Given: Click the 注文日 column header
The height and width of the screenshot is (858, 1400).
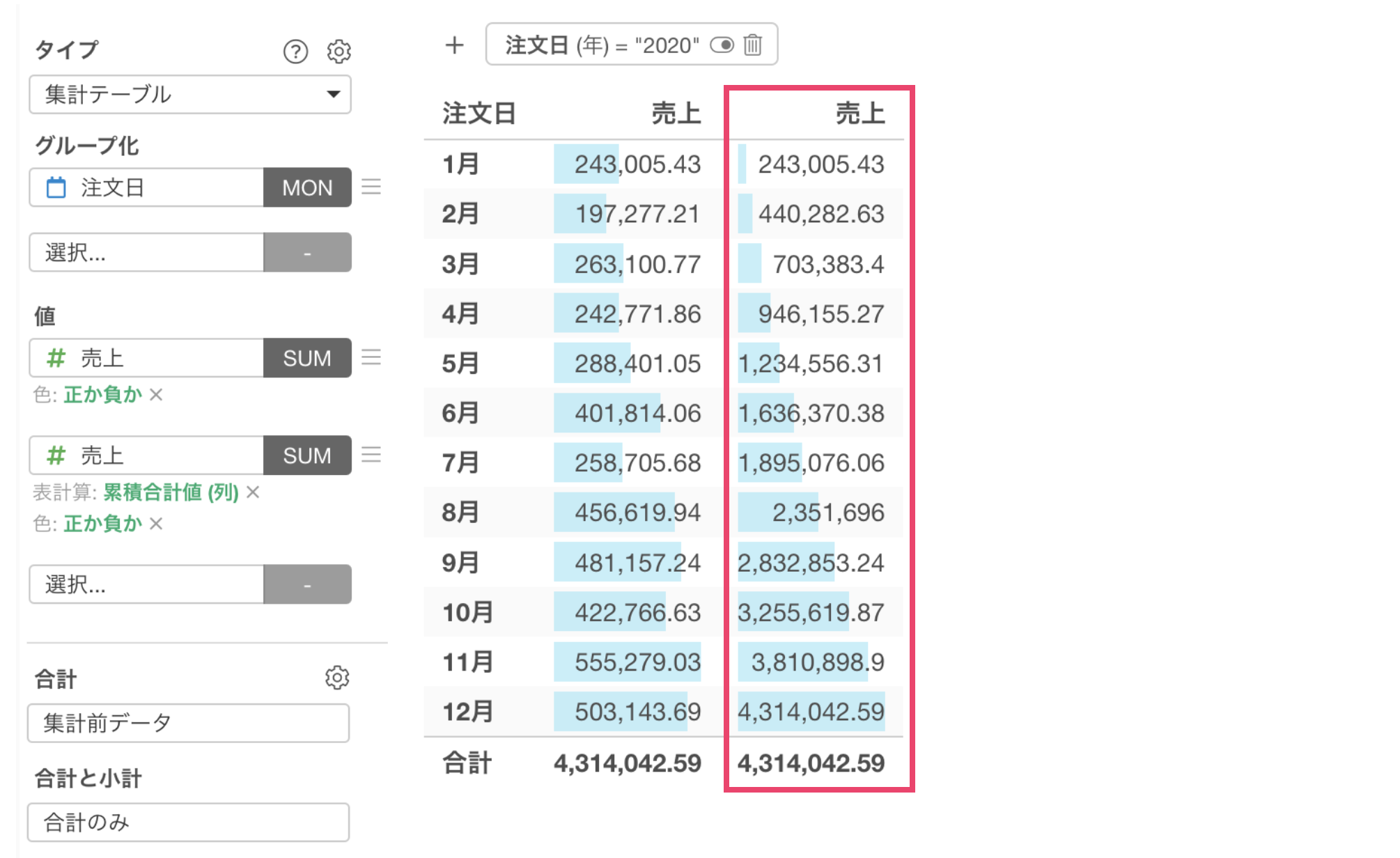Looking at the screenshot, I should point(479,113).
